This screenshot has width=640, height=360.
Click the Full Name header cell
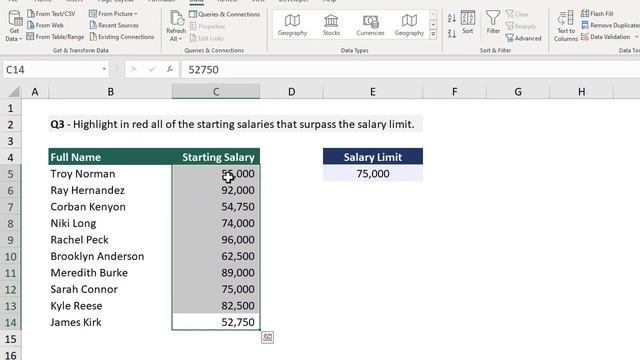[x=110, y=157]
